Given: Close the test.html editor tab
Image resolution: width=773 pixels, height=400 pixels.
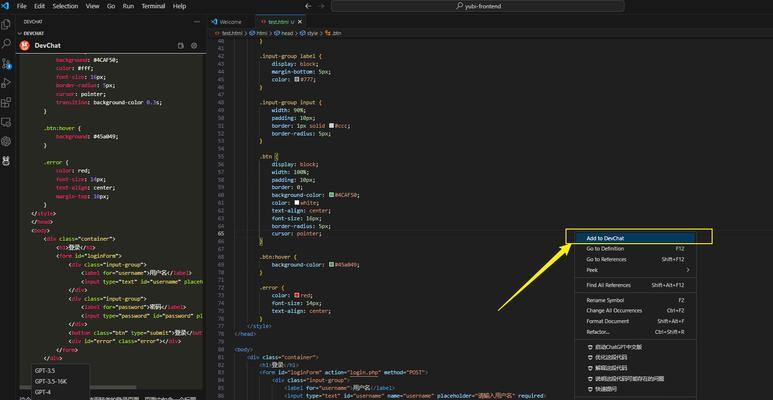Looking at the screenshot, I should point(300,22).
